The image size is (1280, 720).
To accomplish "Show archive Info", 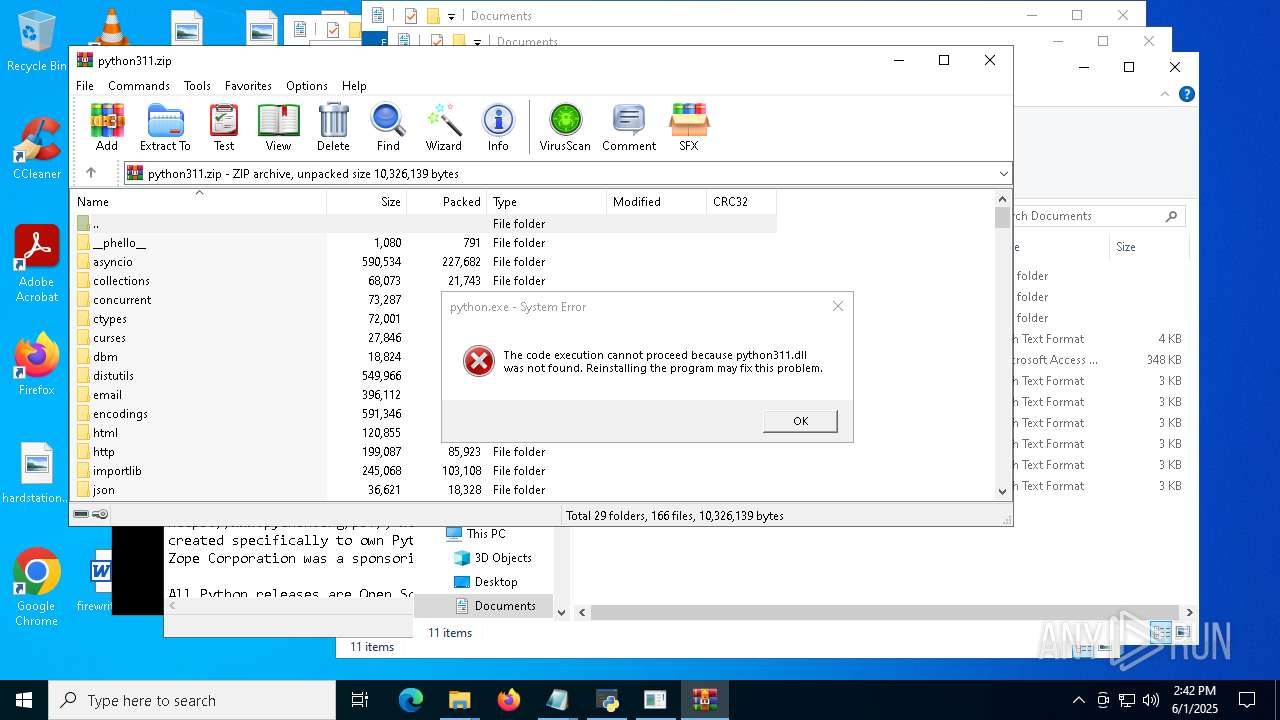I will pos(498,127).
